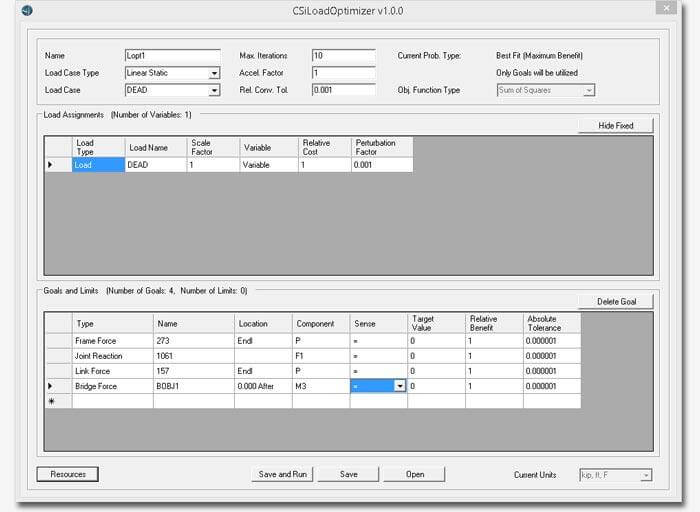Viewport: 700px width, 512px height.
Task: Click the Absolute Tolerance column header
Action: pyautogui.click(x=552, y=324)
